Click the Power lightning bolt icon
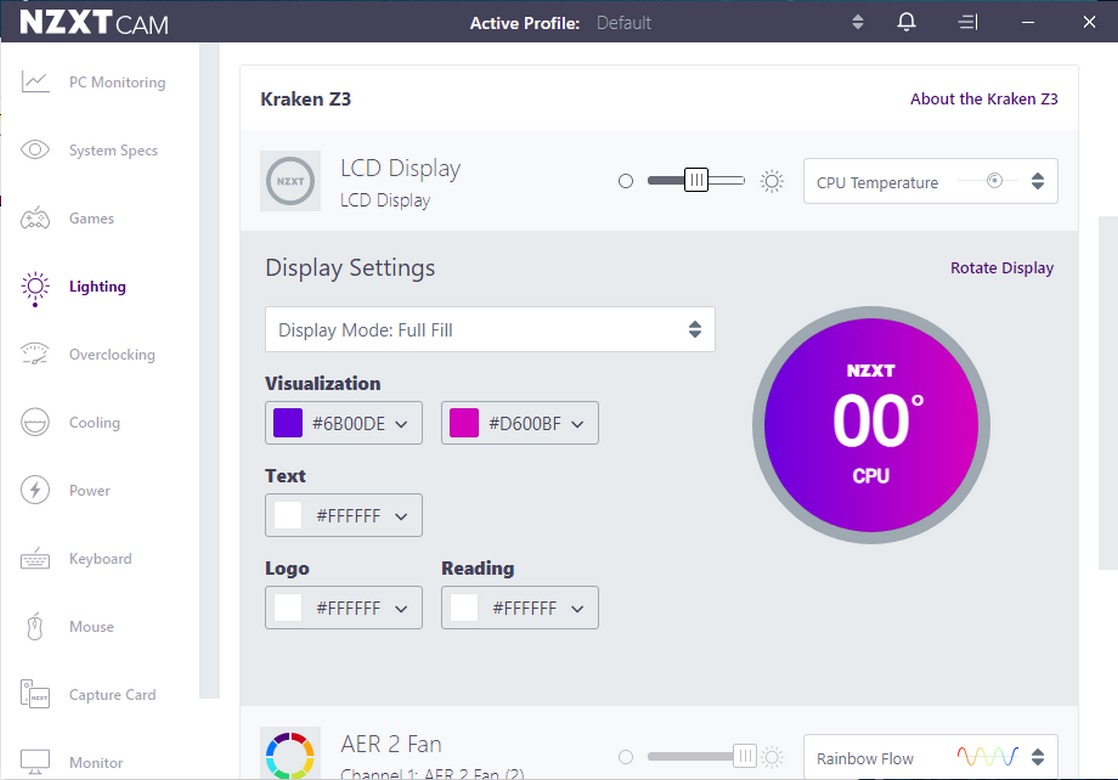The height and width of the screenshot is (780, 1118). click(35, 490)
